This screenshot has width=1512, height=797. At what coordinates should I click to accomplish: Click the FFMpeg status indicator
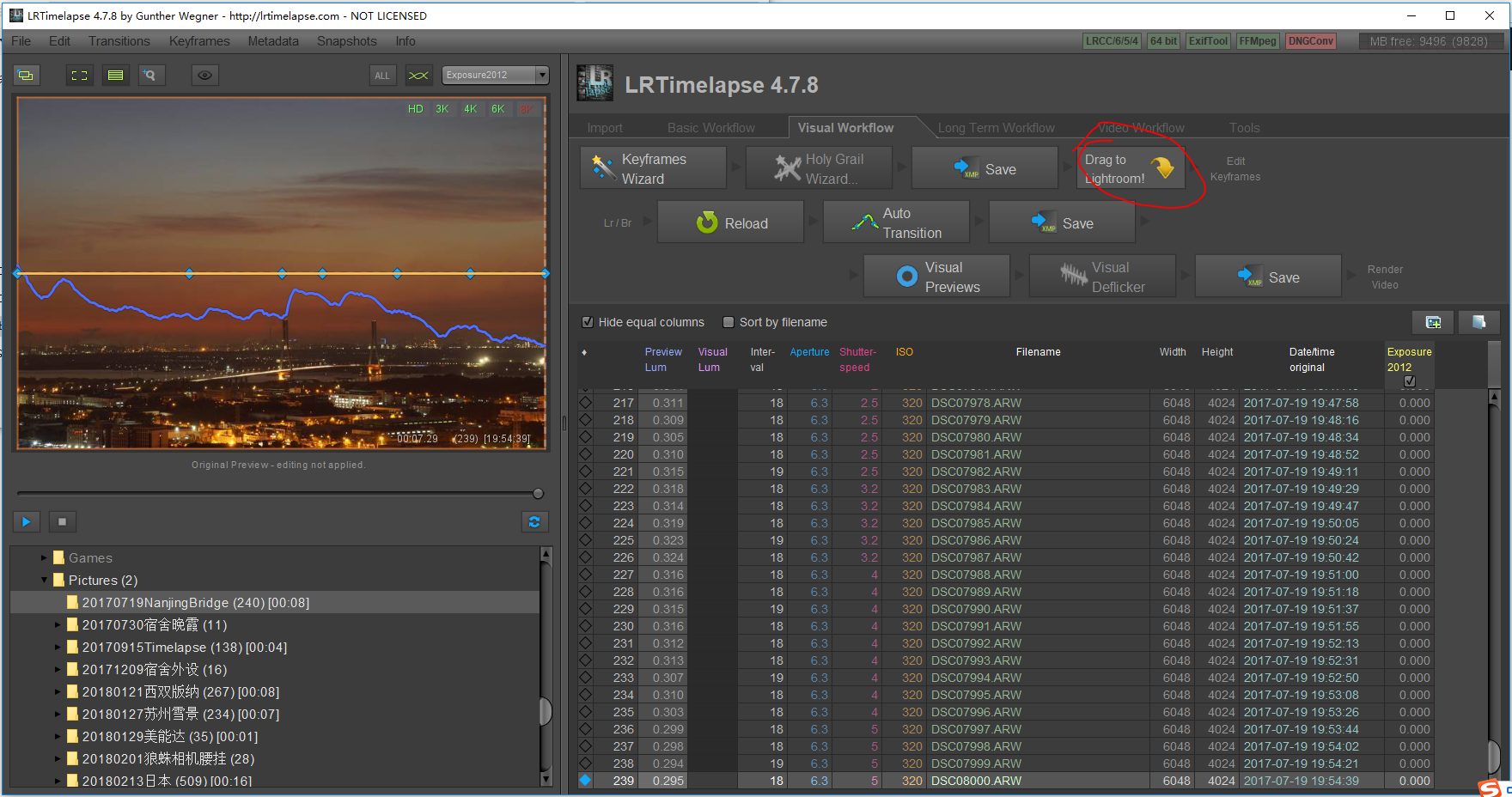point(1258,41)
